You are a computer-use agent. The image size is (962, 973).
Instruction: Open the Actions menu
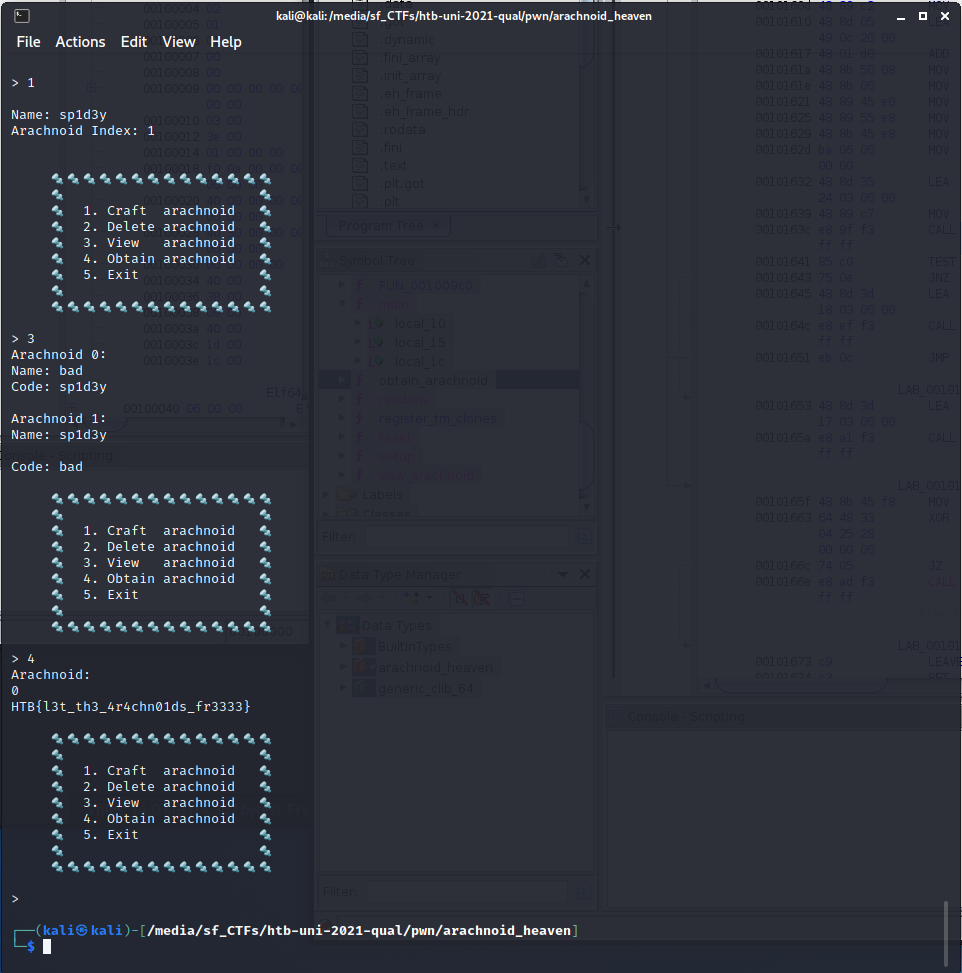click(x=80, y=42)
